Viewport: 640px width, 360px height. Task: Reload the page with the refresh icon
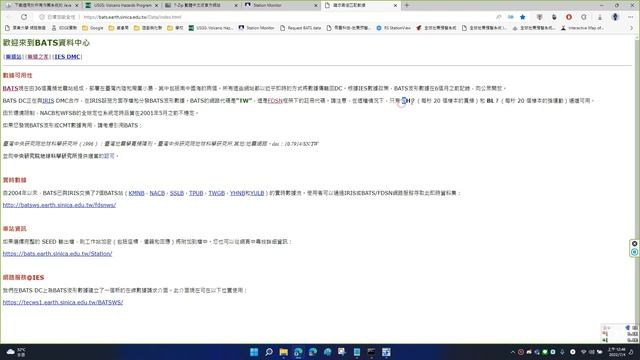point(24,17)
